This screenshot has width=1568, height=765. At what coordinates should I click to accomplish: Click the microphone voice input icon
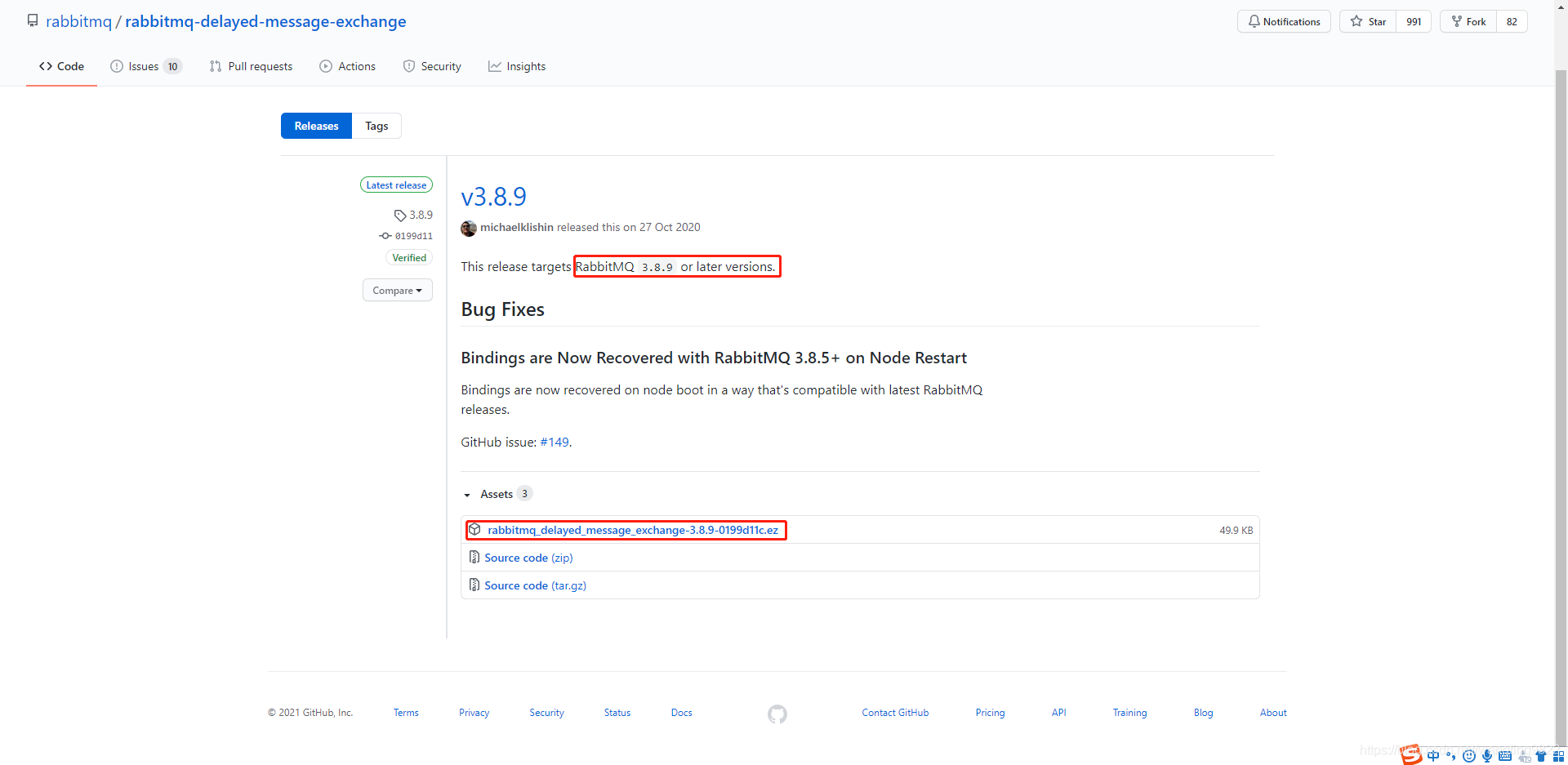pos(1487,756)
